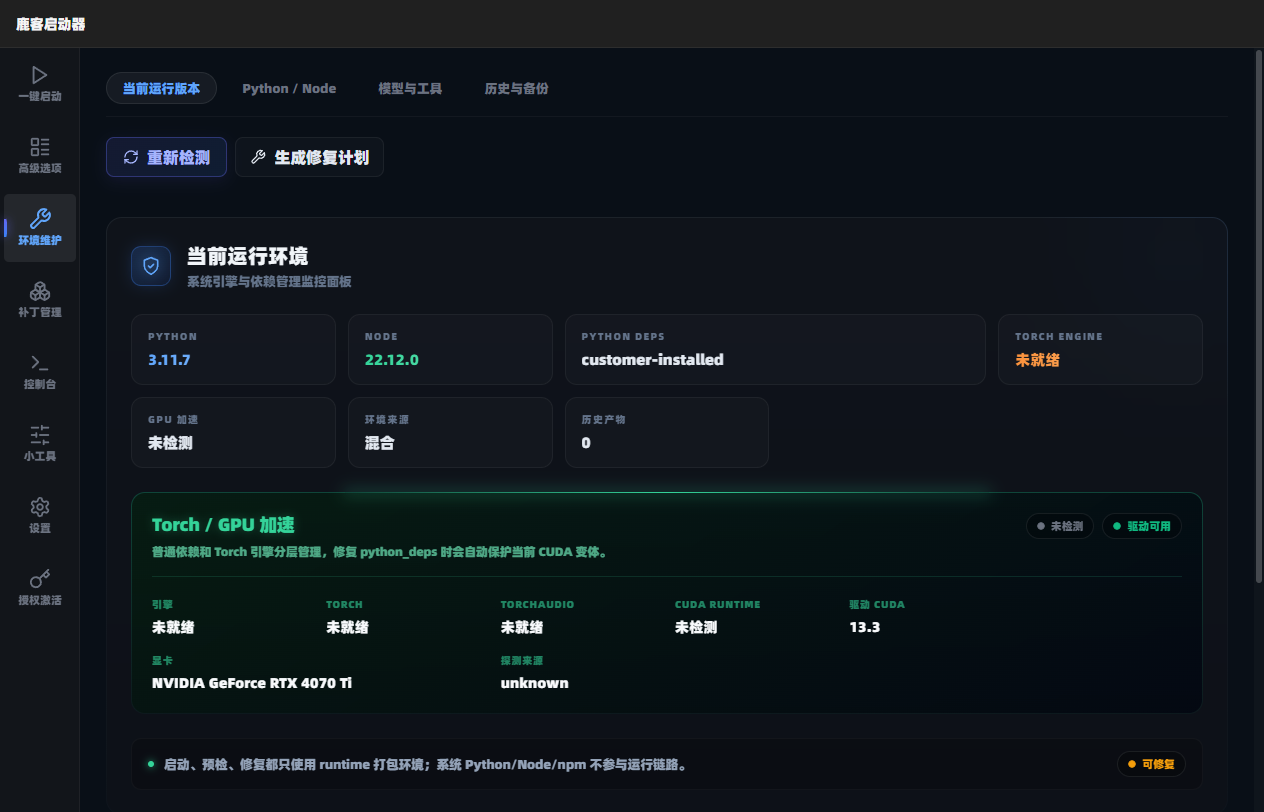Viewport: 1264px width, 812px height.
Task: Open 设置 gear icon in the sidebar
Action: [40, 507]
